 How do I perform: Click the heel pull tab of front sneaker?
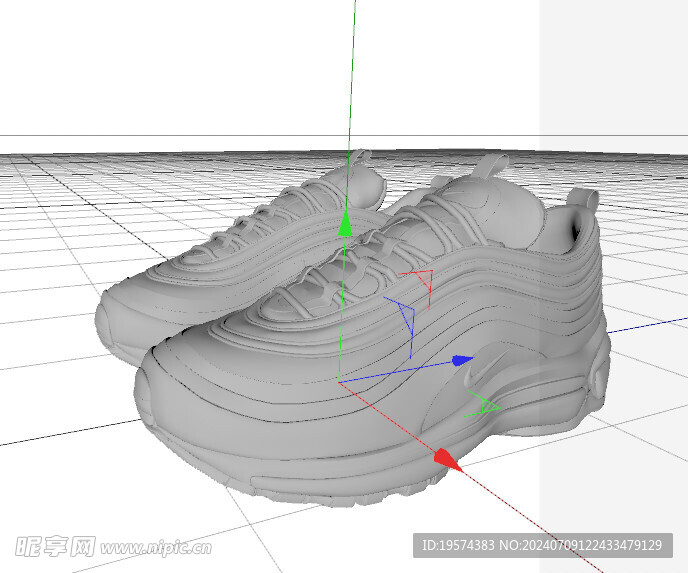[x=584, y=198]
